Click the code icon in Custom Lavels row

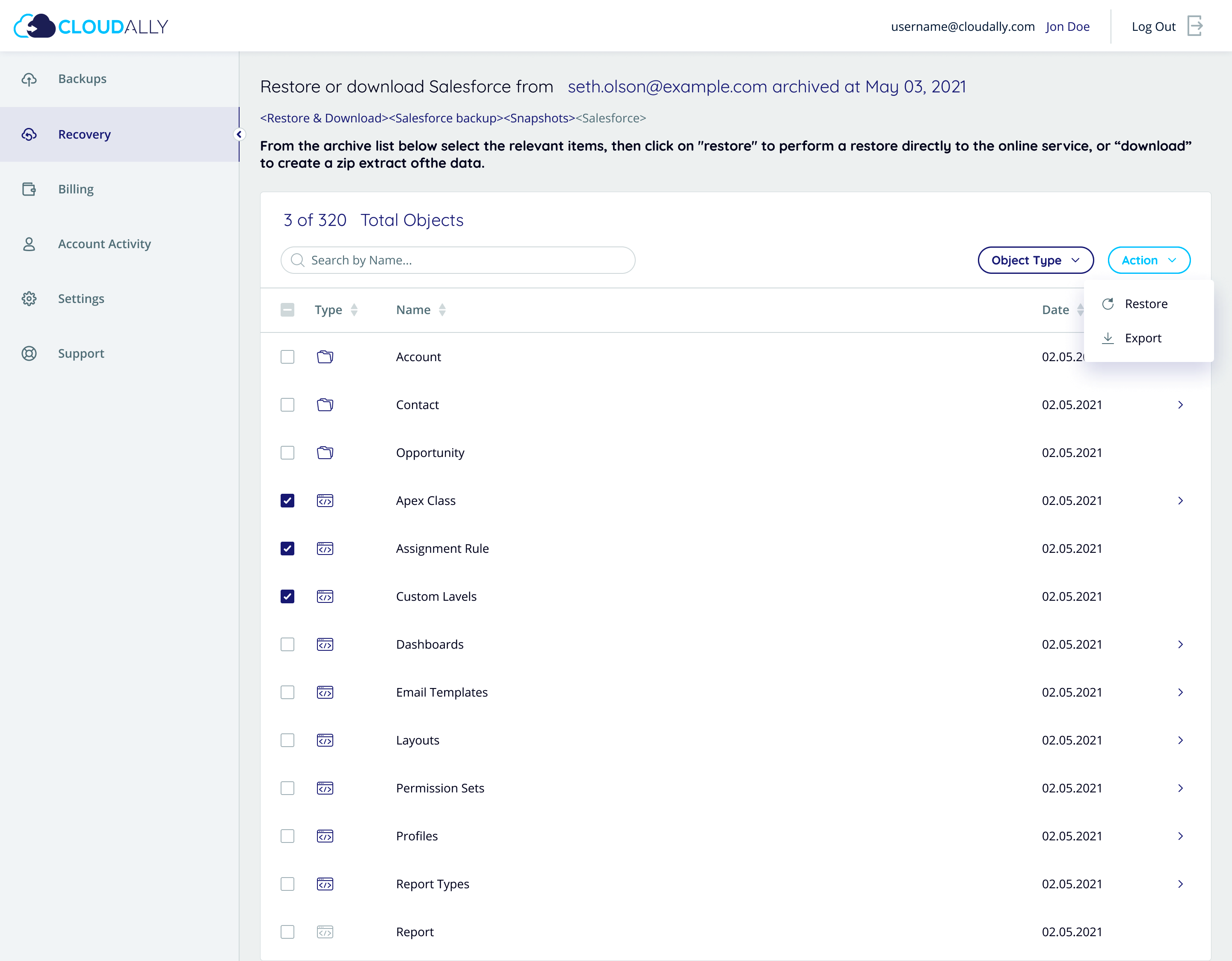[x=325, y=596]
